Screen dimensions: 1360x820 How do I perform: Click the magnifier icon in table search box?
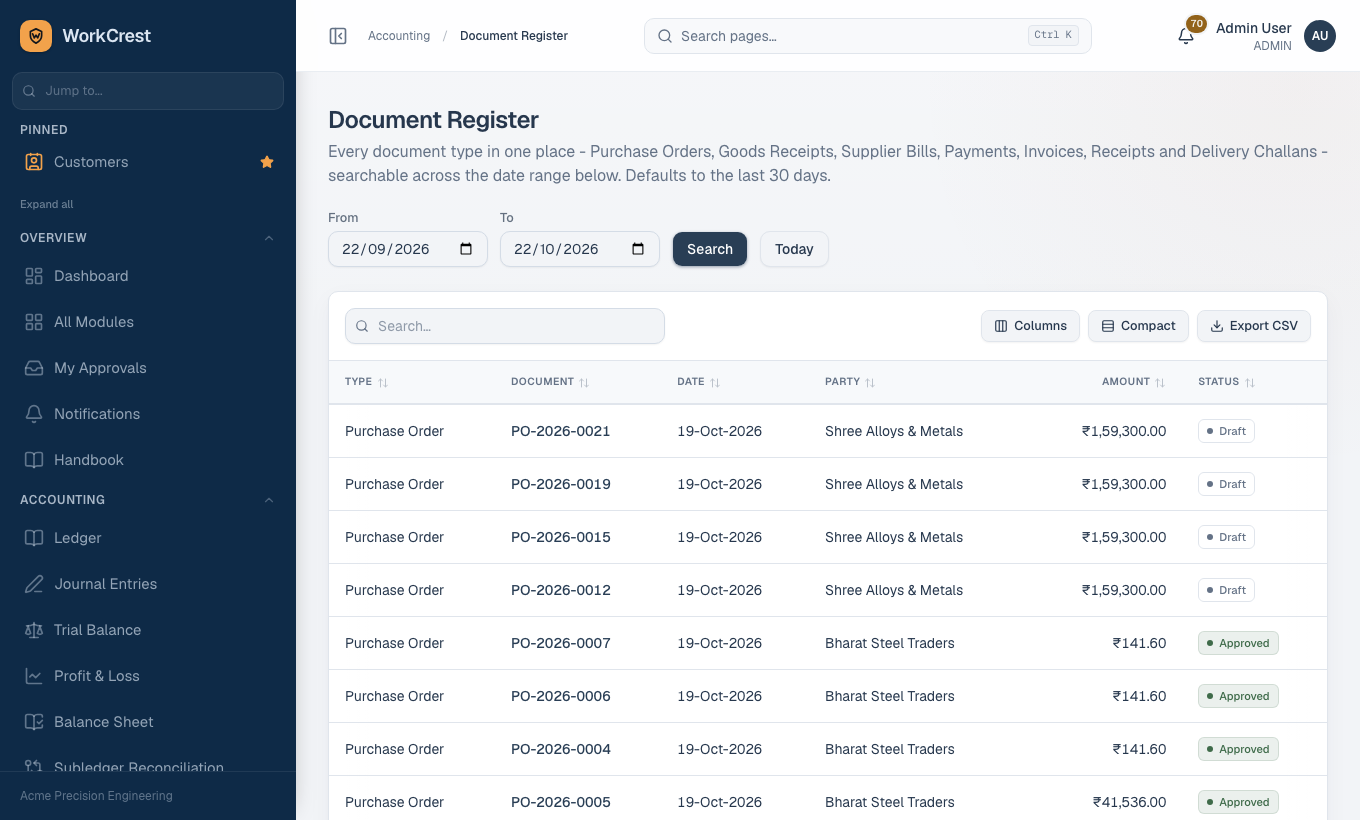point(363,326)
